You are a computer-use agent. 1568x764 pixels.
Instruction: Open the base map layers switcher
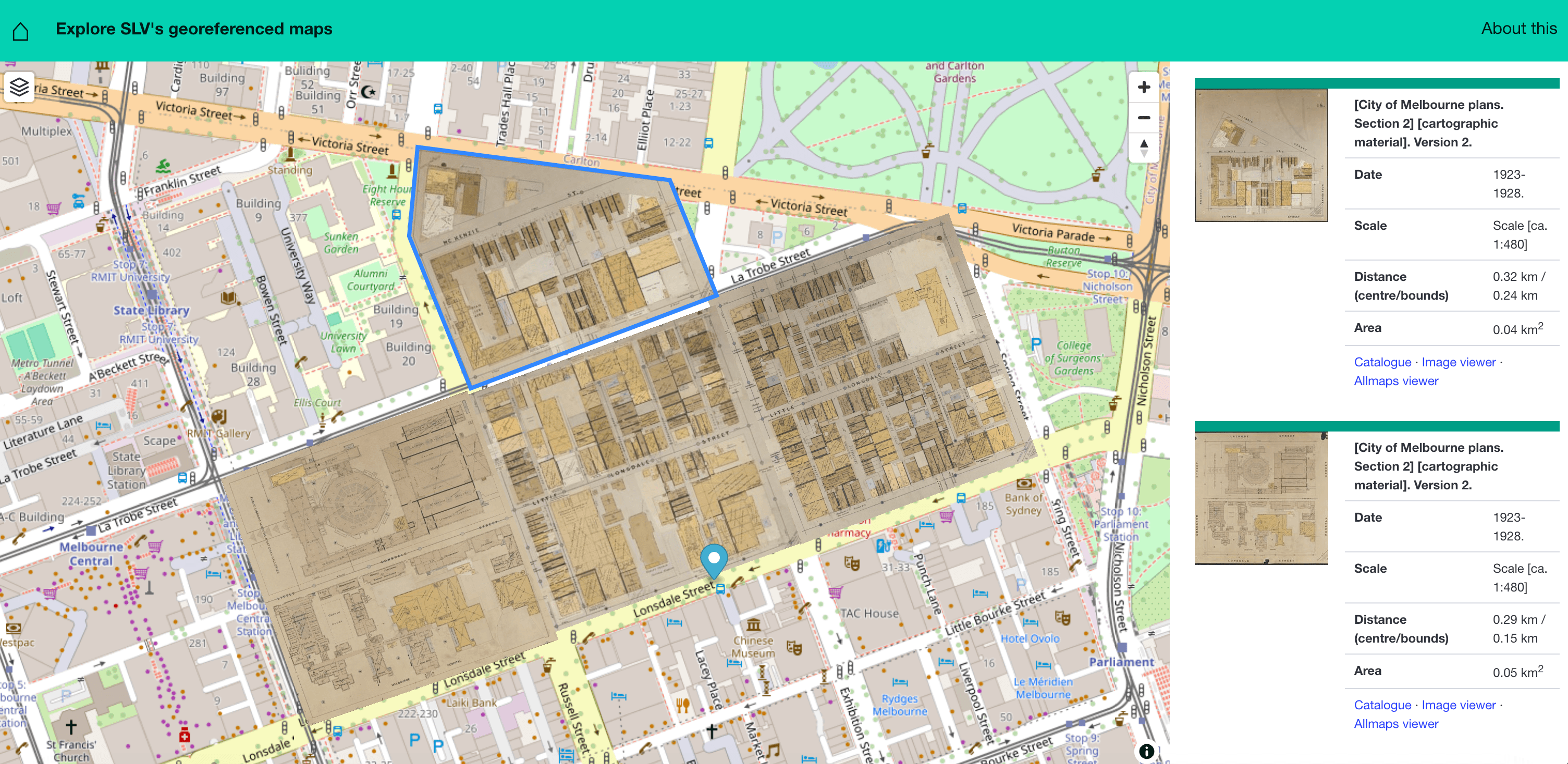19,87
